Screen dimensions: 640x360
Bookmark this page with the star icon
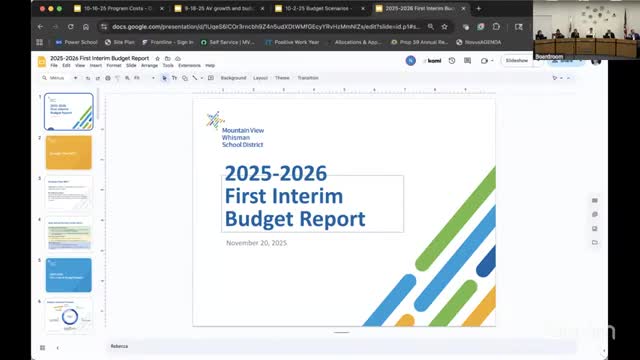pyautogui.click(x=444, y=27)
